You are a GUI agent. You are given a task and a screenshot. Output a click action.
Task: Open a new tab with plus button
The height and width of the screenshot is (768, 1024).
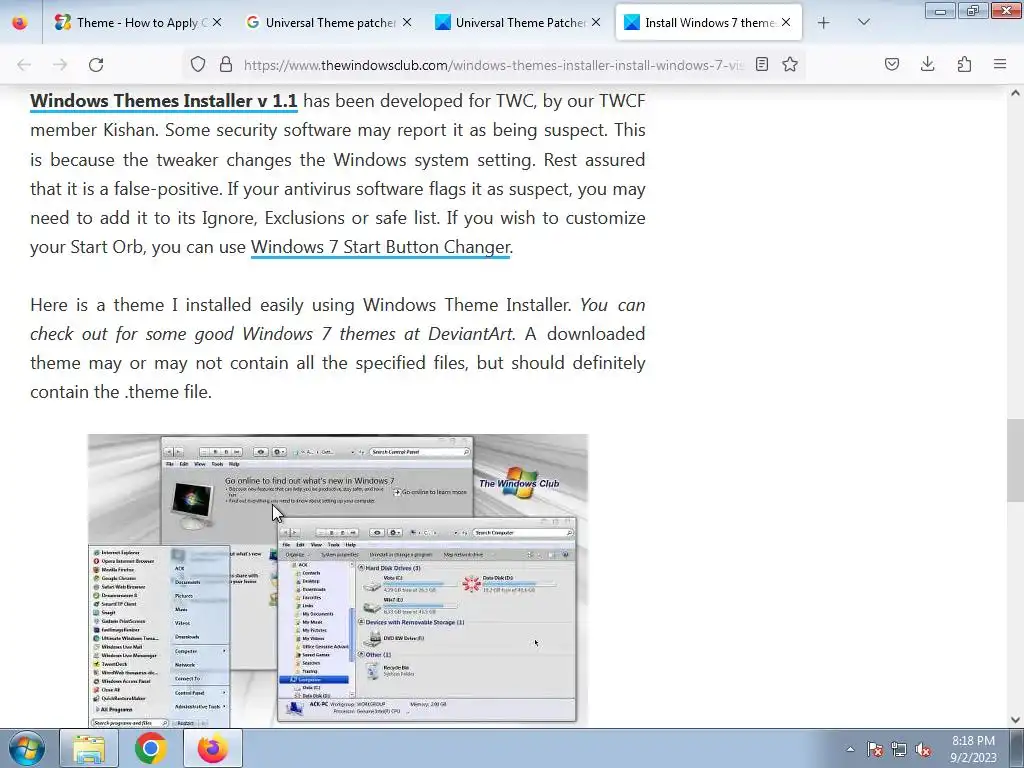coord(824,23)
